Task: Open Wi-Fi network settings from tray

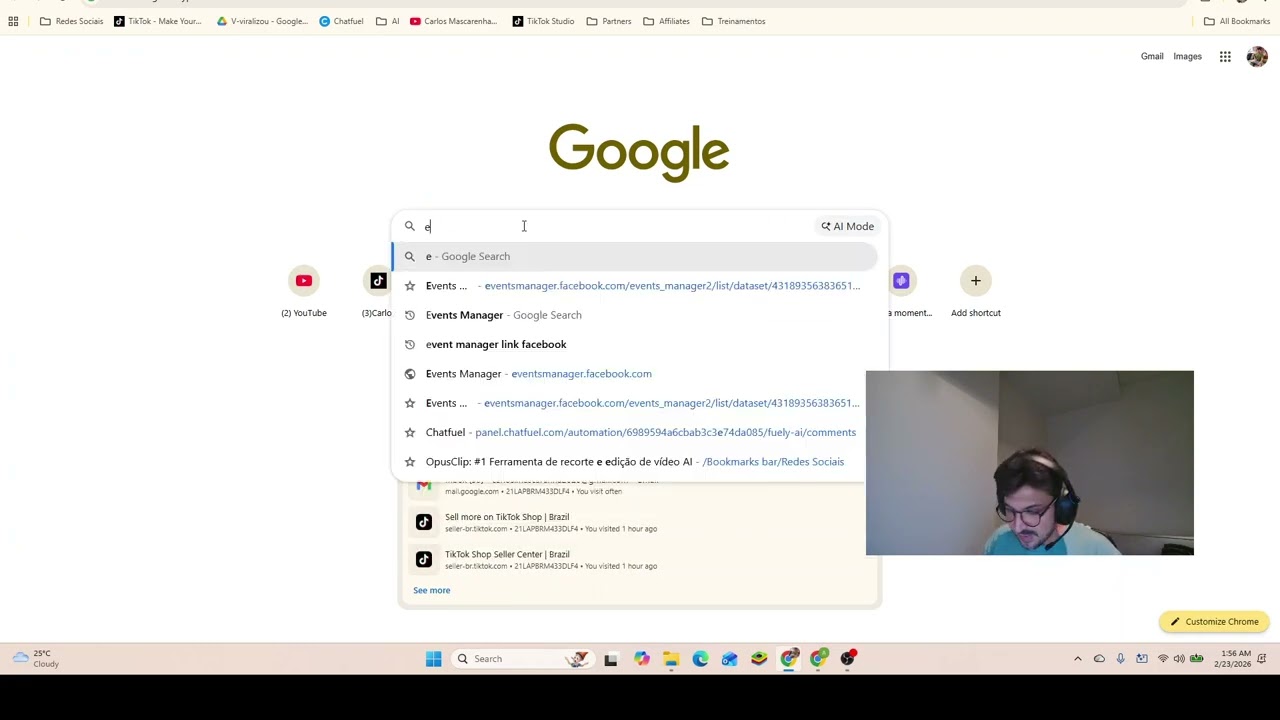Action: [1162, 659]
